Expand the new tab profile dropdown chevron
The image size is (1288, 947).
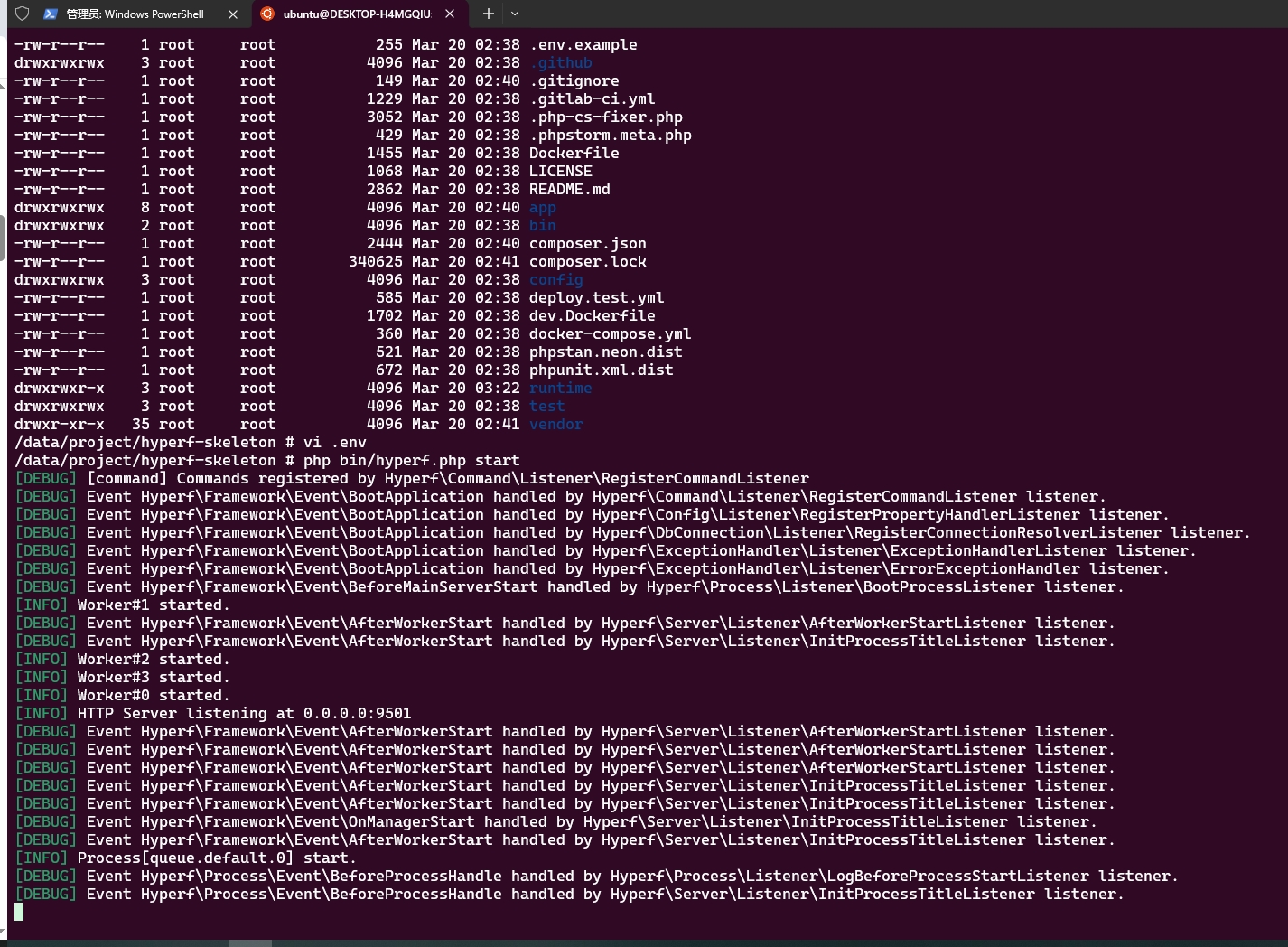515,14
